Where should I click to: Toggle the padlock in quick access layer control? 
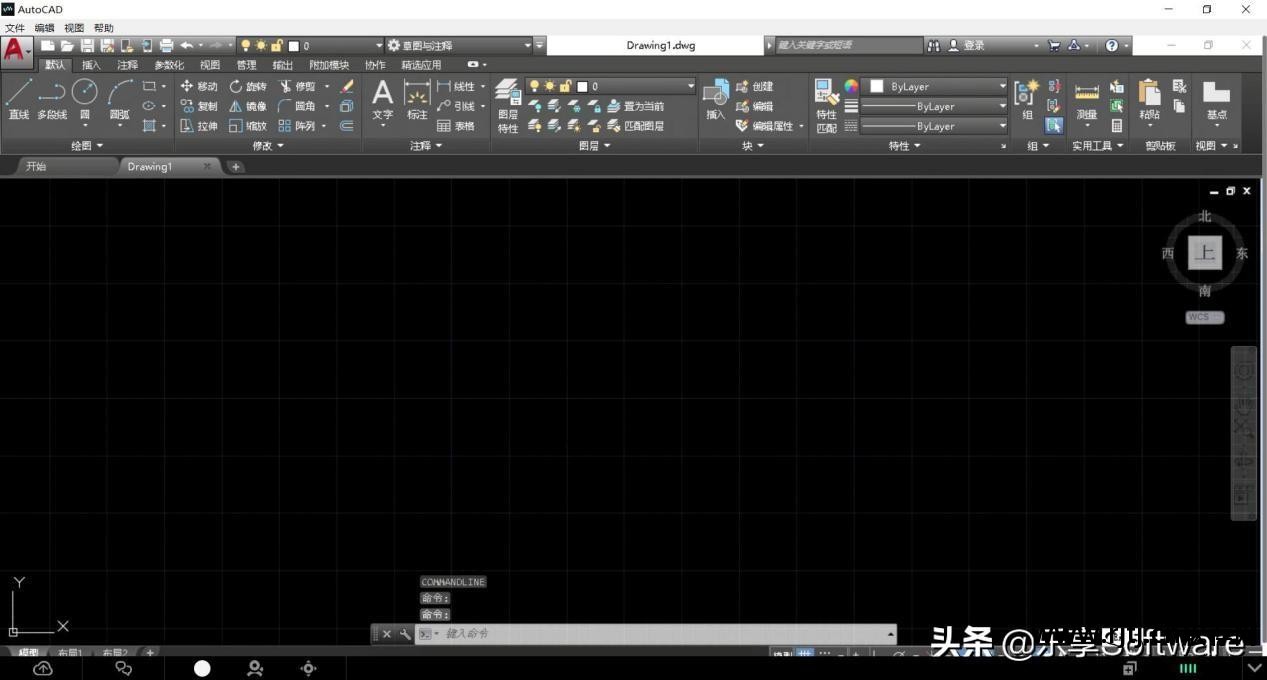pos(277,45)
